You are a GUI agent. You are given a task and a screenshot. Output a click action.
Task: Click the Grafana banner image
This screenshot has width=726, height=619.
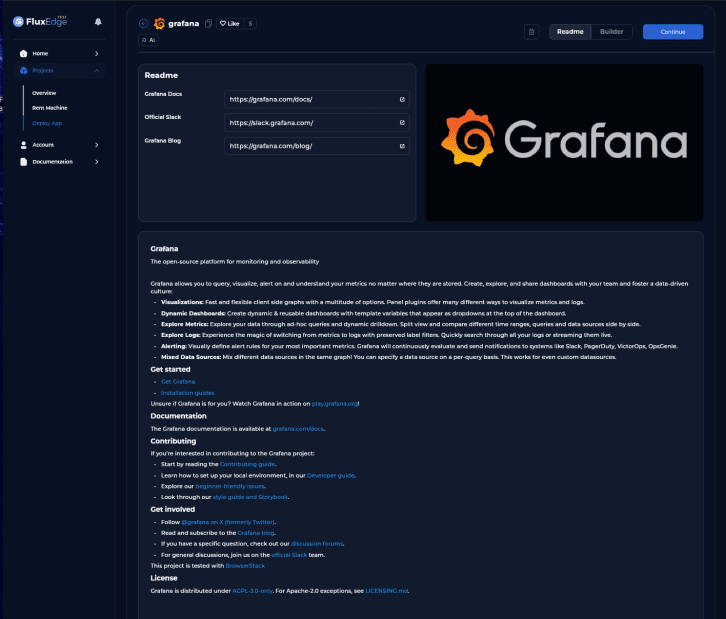click(x=564, y=143)
